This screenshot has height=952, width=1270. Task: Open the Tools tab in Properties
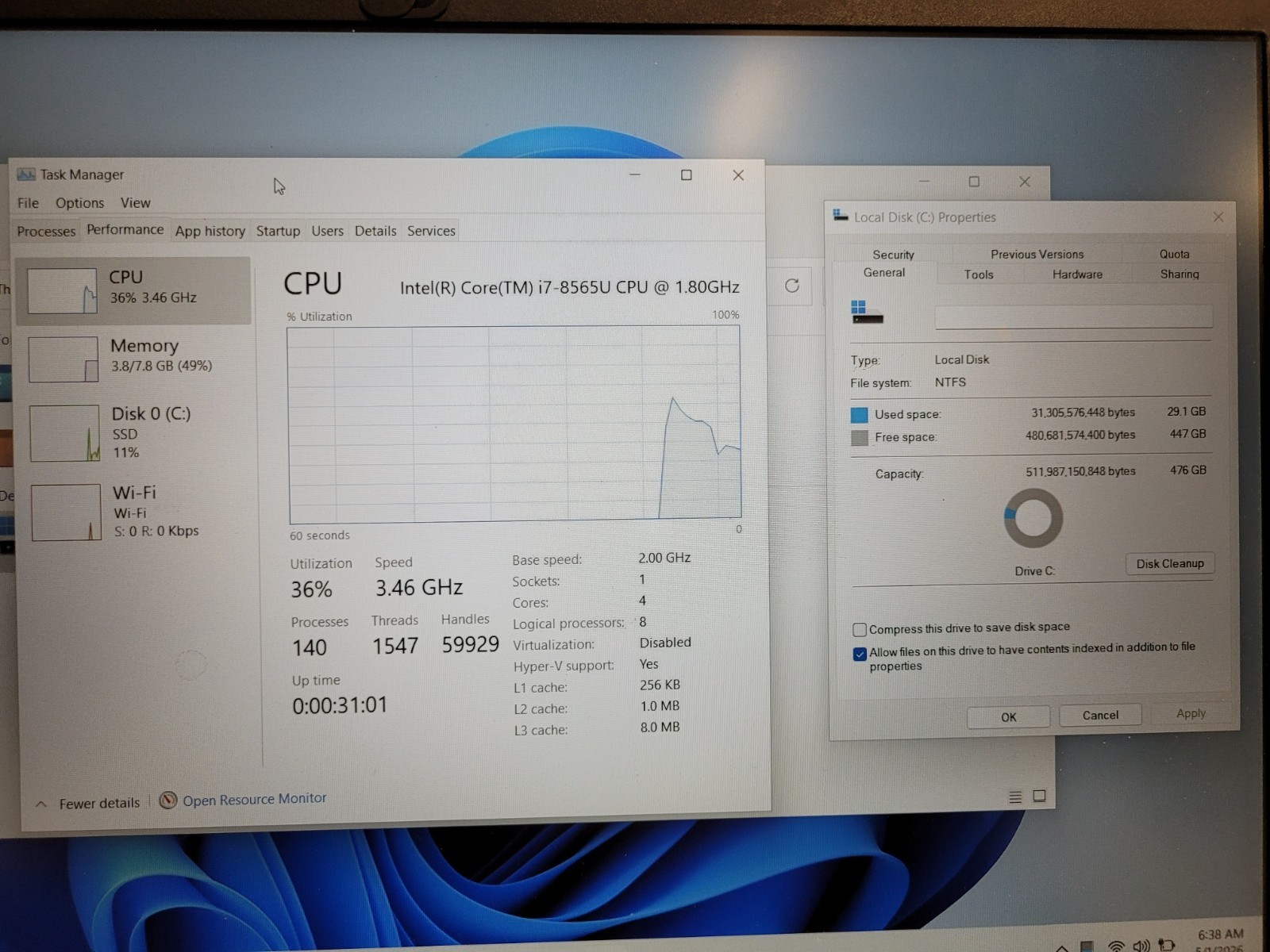tap(979, 274)
